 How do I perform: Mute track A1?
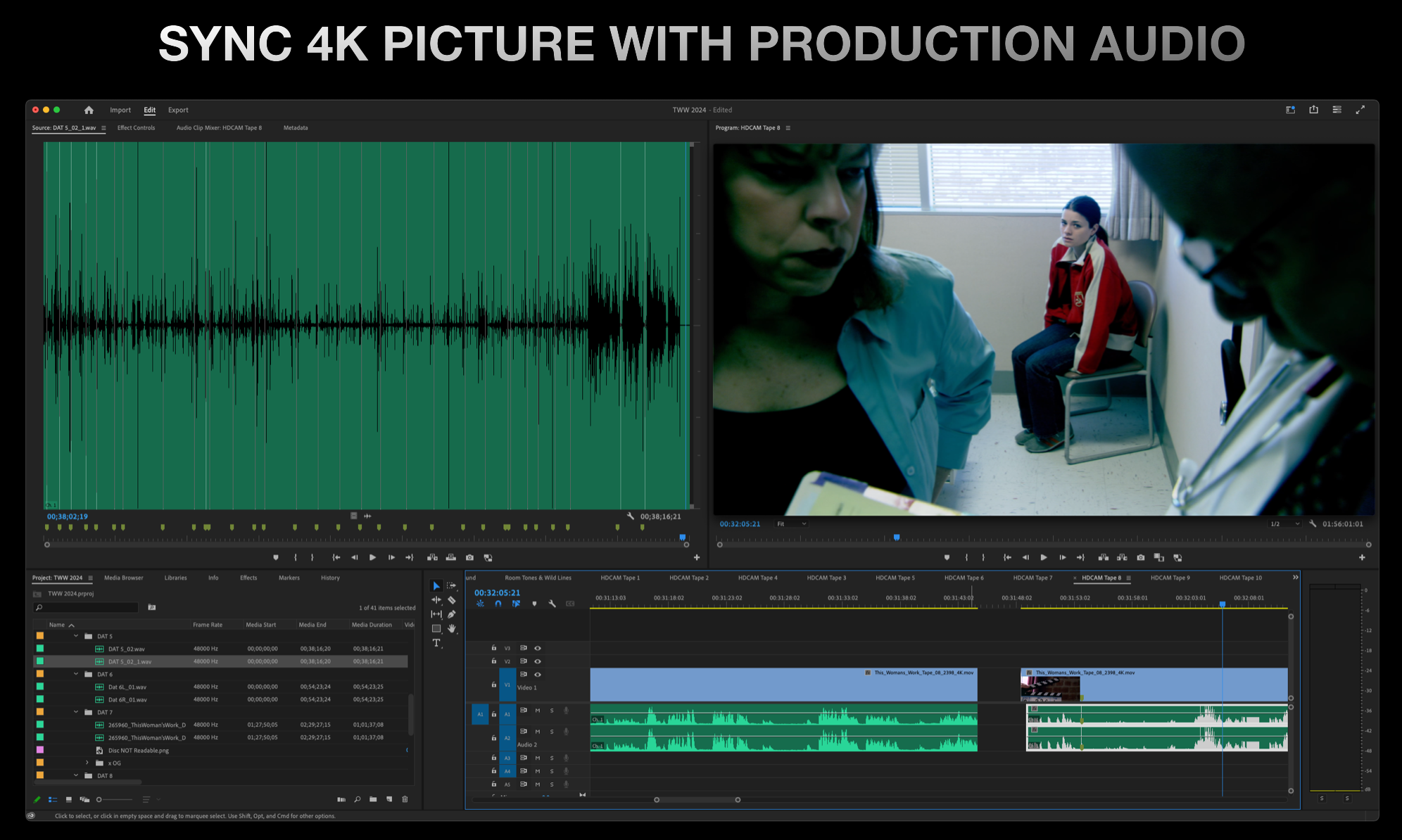(x=538, y=711)
